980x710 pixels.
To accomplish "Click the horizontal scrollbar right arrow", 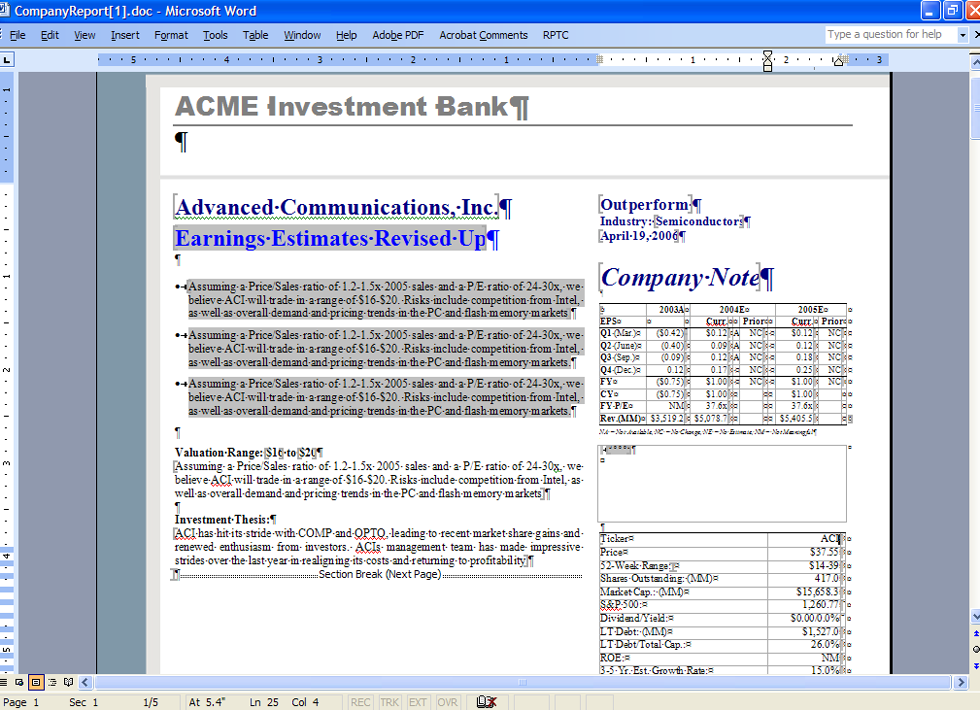I will (x=961, y=682).
